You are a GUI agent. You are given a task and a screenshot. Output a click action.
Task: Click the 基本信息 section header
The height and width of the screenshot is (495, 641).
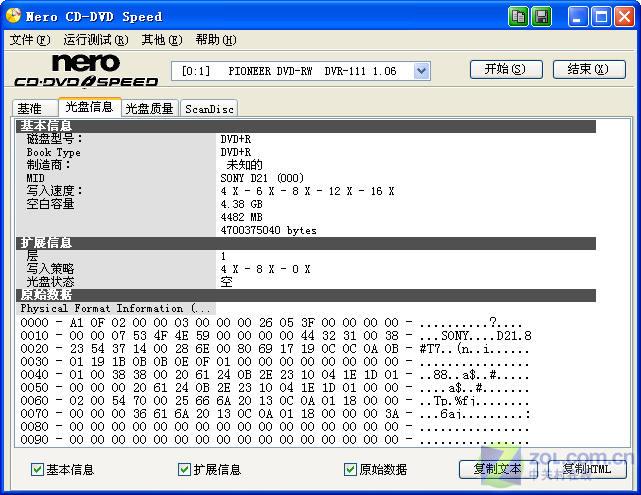[306, 126]
